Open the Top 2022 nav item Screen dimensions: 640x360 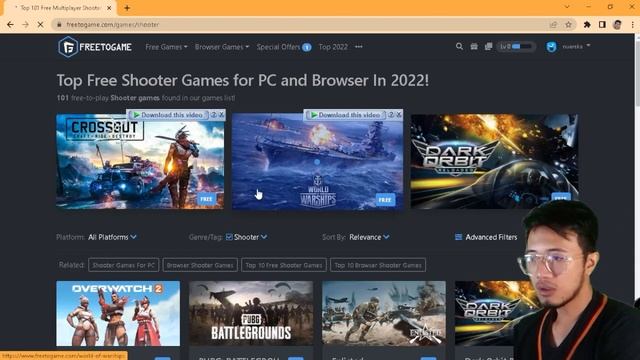coord(333,47)
